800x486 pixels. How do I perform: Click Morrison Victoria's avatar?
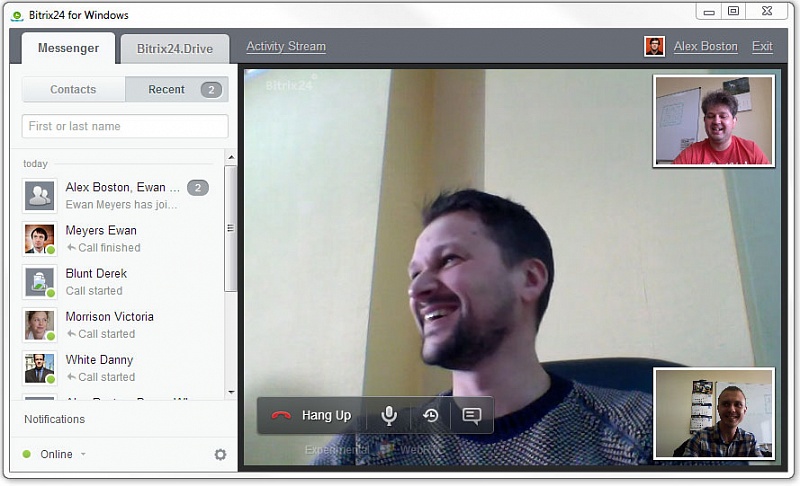[x=40, y=325]
